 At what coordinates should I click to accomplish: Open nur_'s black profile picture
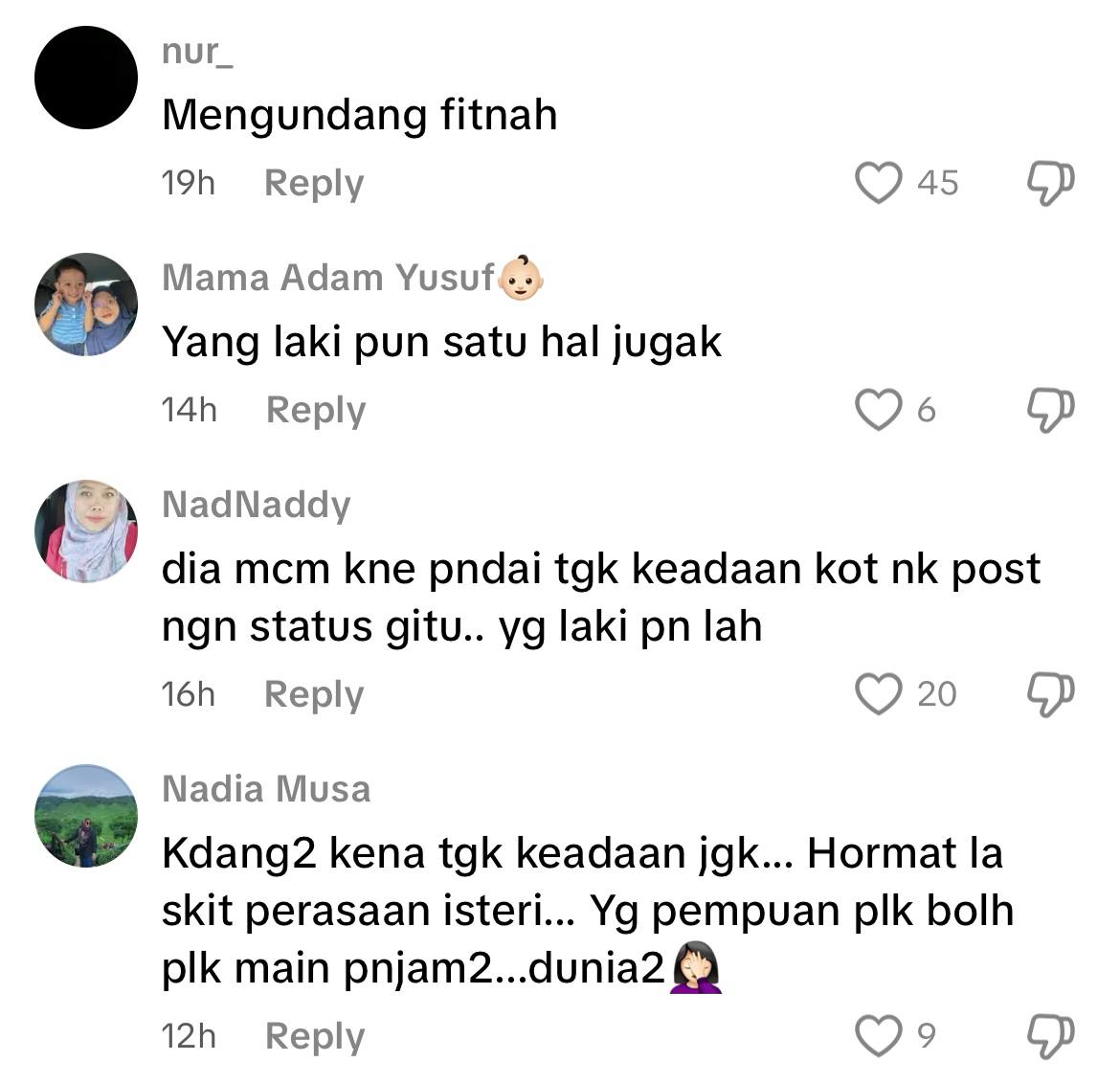(x=86, y=78)
